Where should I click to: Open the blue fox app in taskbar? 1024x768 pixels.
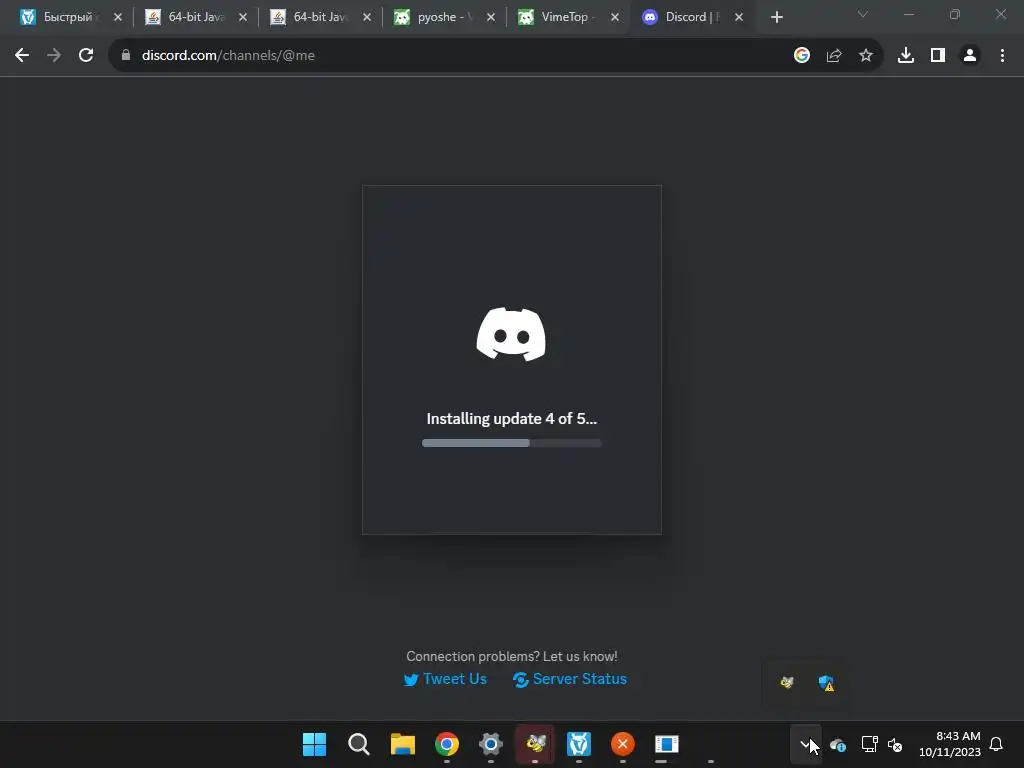point(579,744)
